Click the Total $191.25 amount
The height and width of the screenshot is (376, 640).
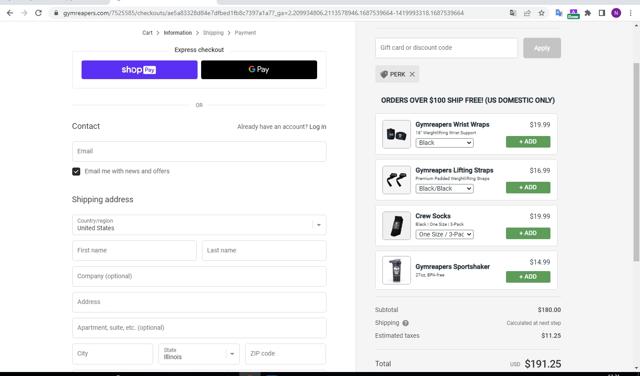point(542,364)
